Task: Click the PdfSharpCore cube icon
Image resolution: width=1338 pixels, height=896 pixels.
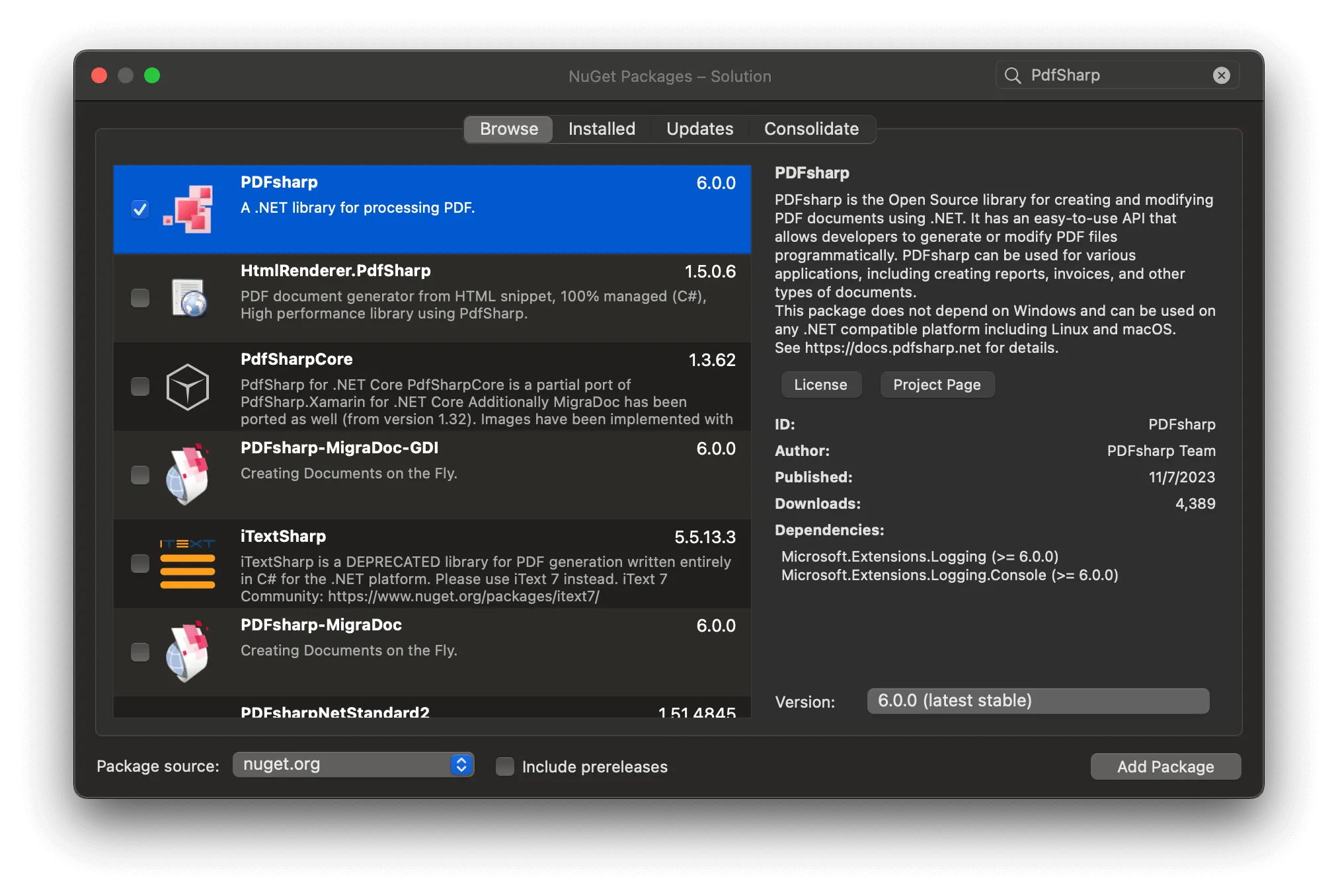Action: coord(188,388)
